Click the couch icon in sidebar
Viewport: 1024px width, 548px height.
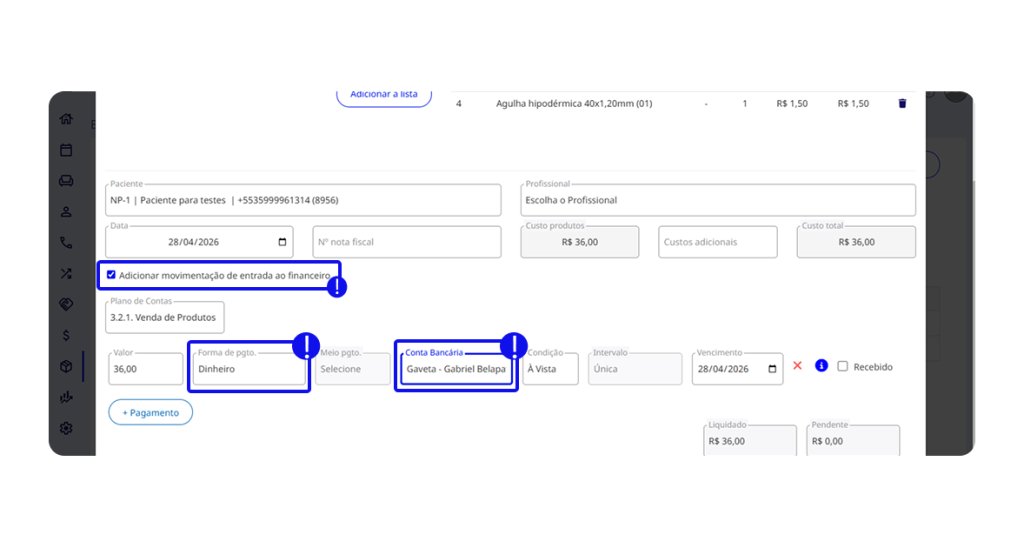click(x=66, y=181)
